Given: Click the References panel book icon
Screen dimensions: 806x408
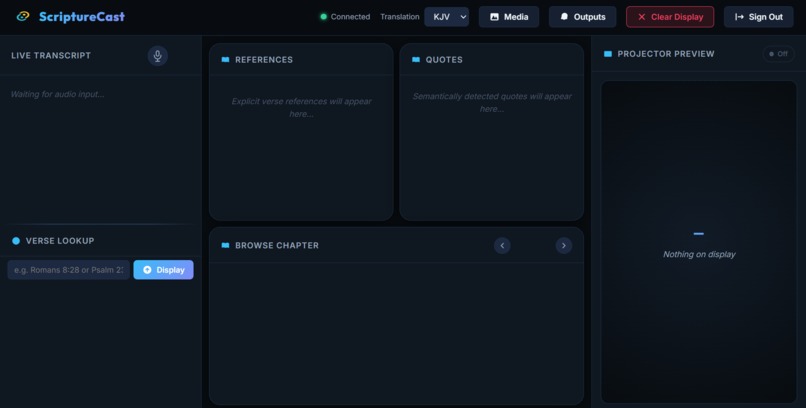Looking at the screenshot, I should (x=225, y=60).
